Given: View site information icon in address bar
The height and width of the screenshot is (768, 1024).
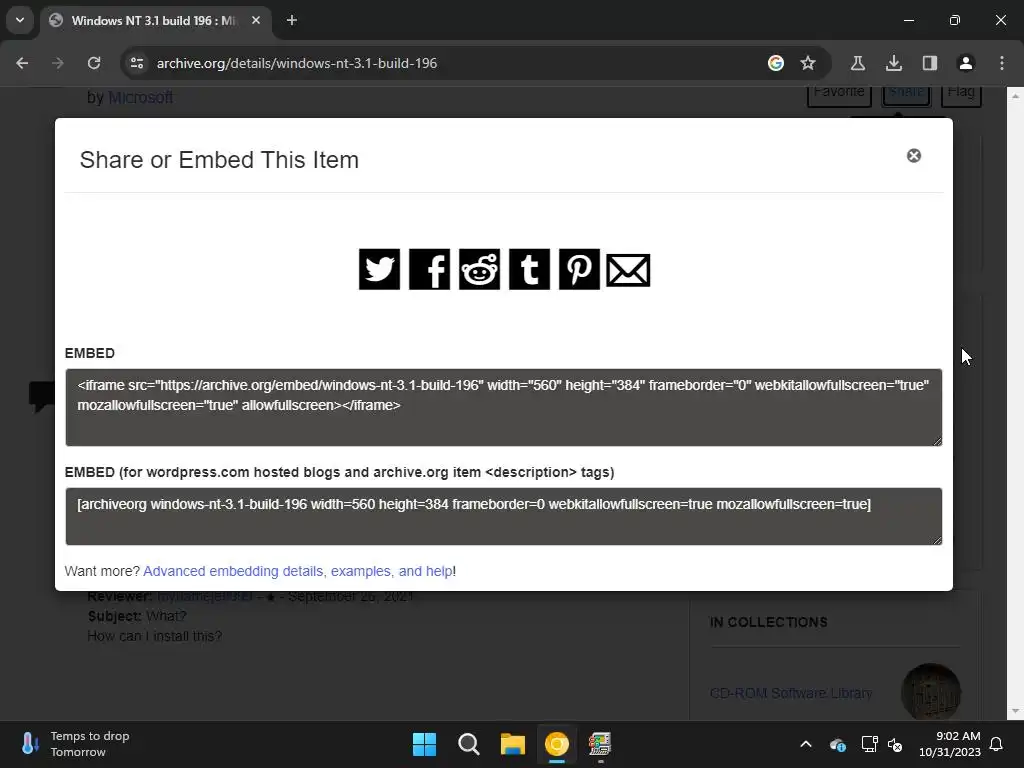Looking at the screenshot, I should pos(137,63).
